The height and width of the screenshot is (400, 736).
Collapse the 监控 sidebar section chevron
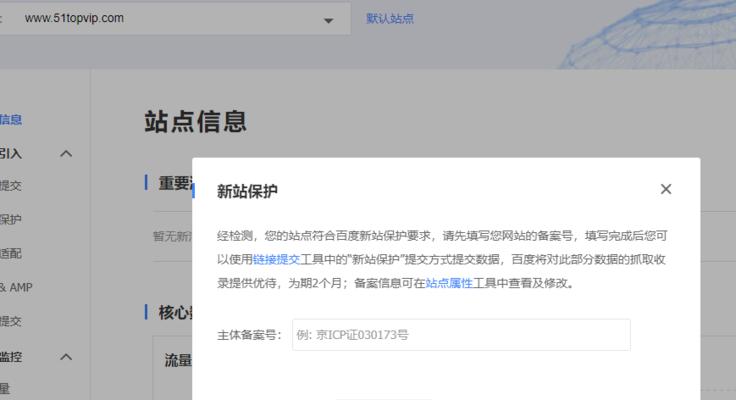[x=66, y=357]
